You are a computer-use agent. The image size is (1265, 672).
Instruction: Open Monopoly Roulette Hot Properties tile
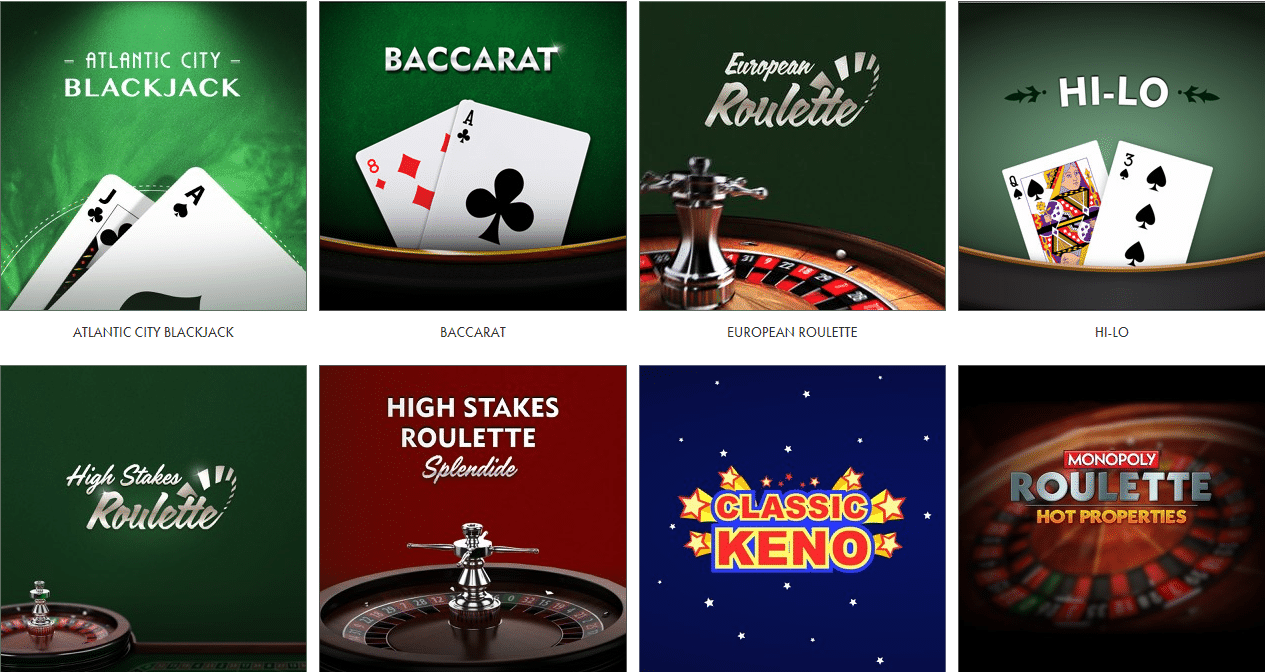1111,518
